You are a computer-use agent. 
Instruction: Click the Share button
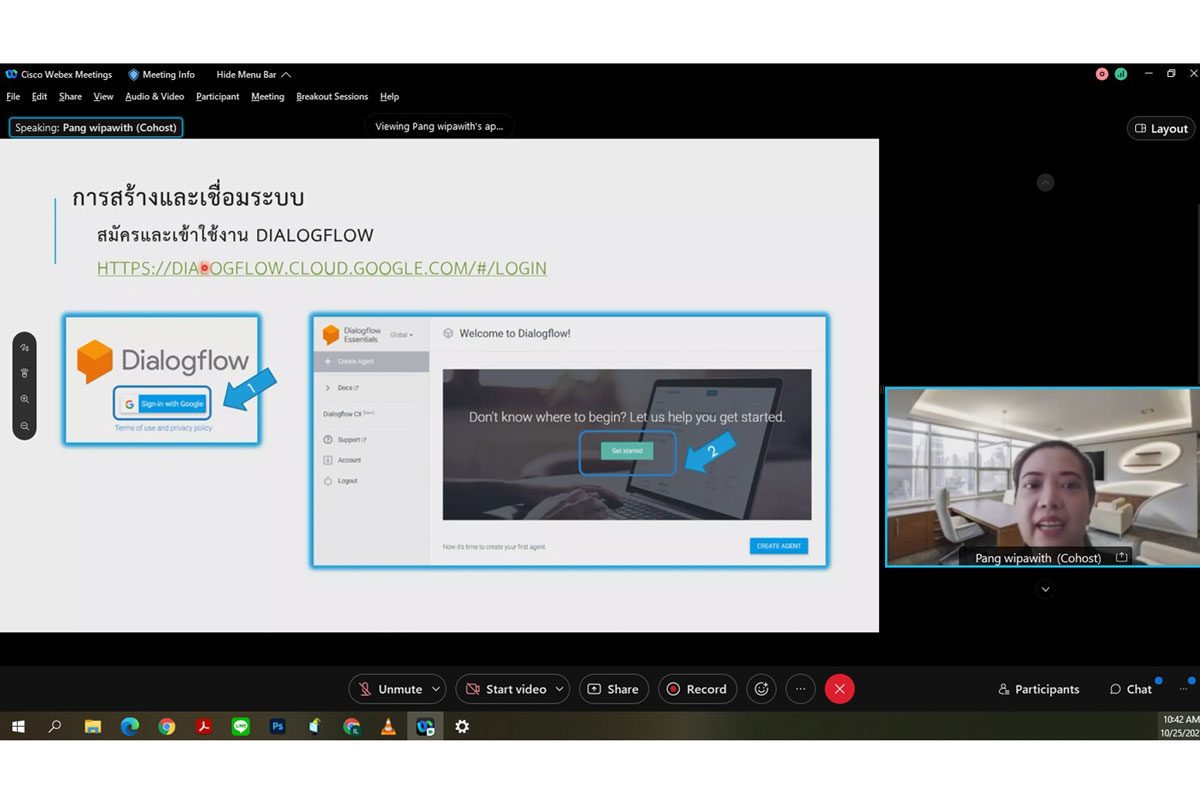(613, 689)
